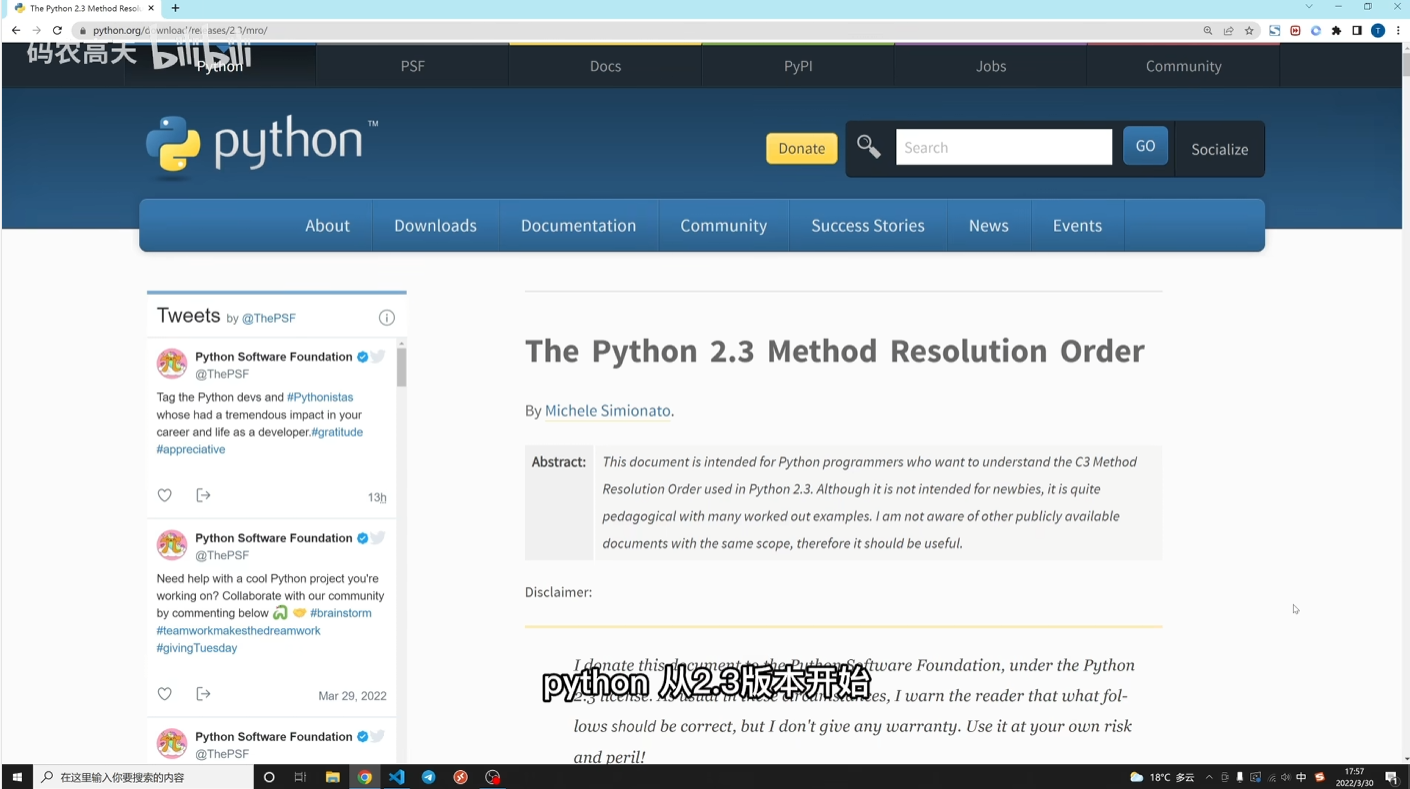Open Michele Simionato author link
Screen dimensions: 1410x789
pos(608,410)
